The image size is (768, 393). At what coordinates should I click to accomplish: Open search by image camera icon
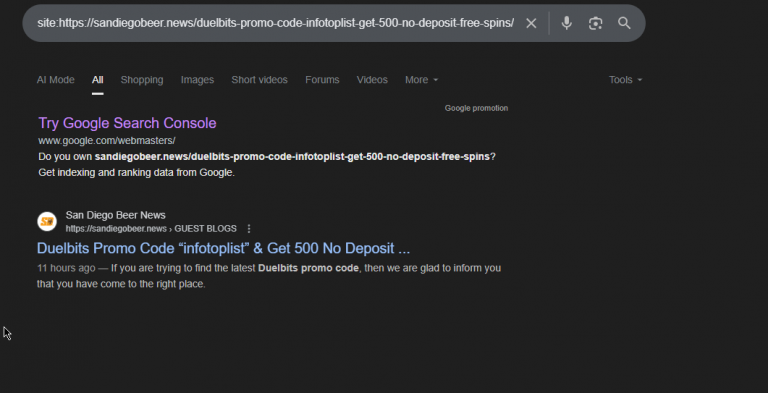595,23
